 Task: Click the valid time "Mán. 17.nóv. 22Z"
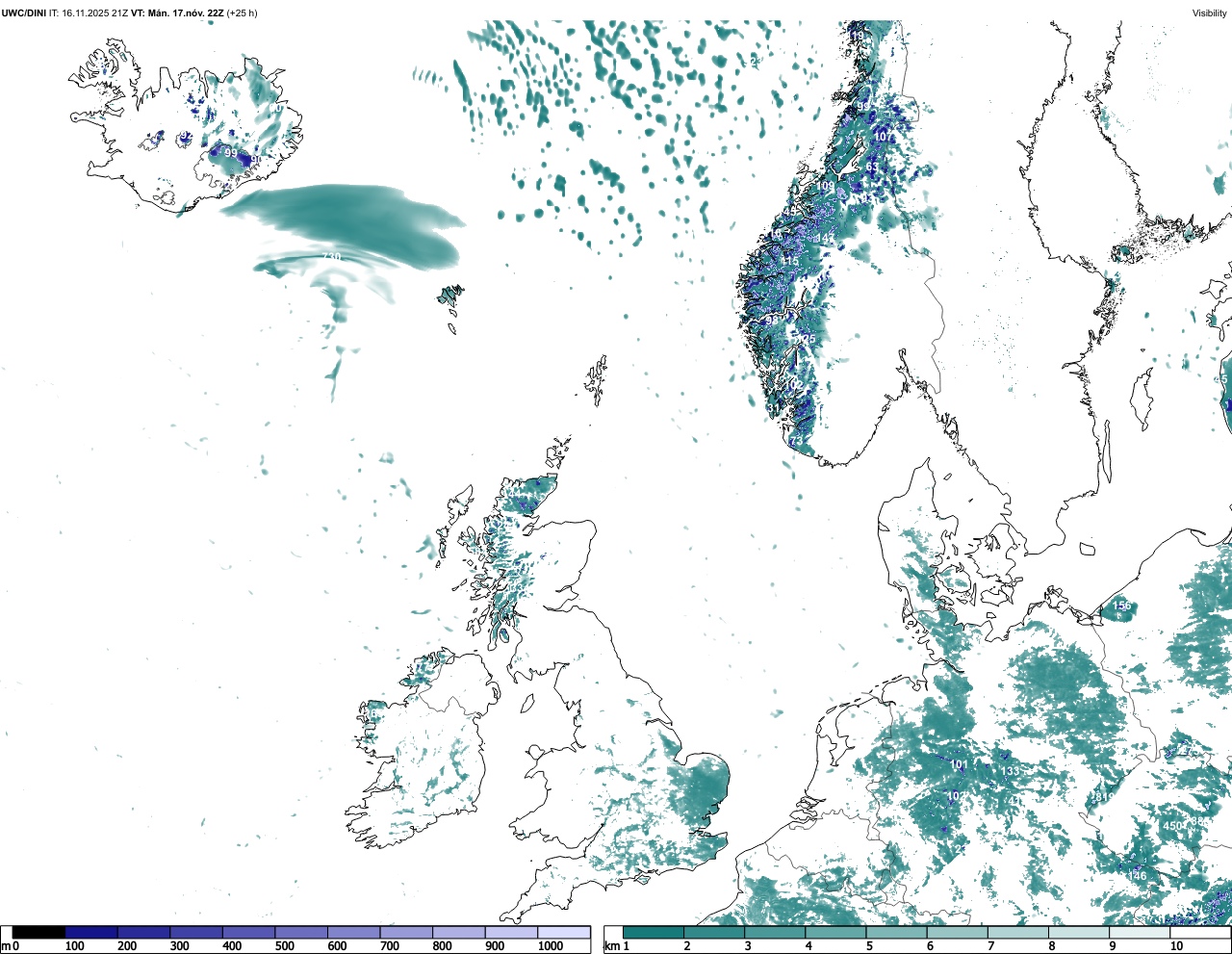[184, 13]
